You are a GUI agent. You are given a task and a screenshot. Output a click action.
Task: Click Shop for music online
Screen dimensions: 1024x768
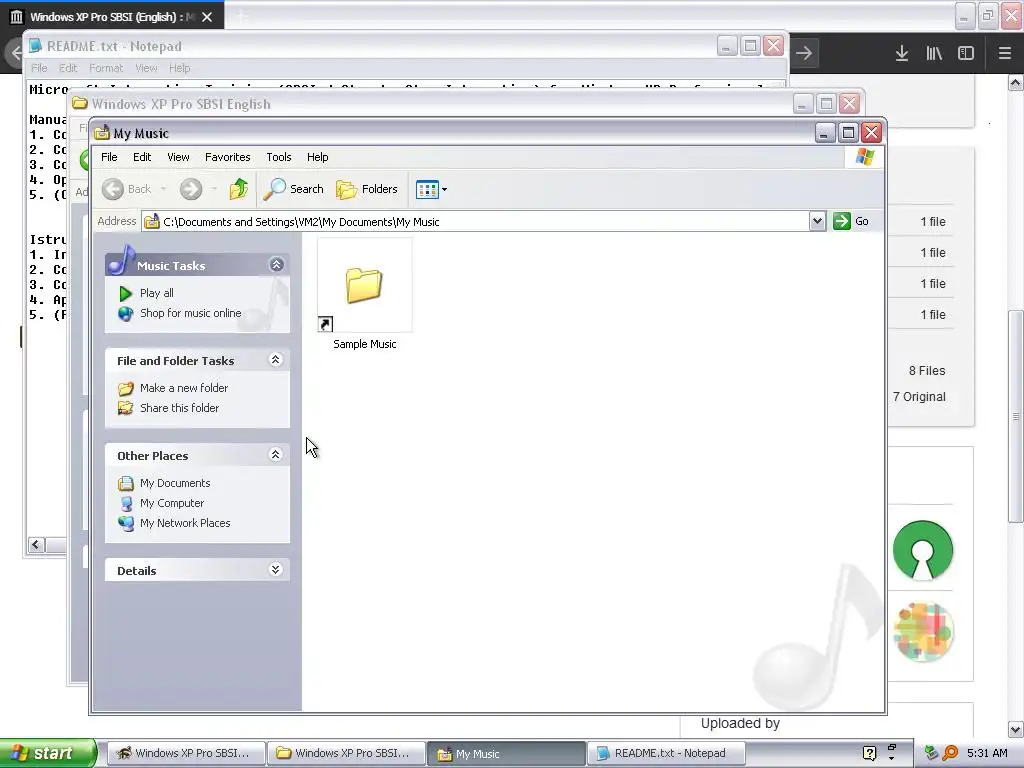click(191, 313)
